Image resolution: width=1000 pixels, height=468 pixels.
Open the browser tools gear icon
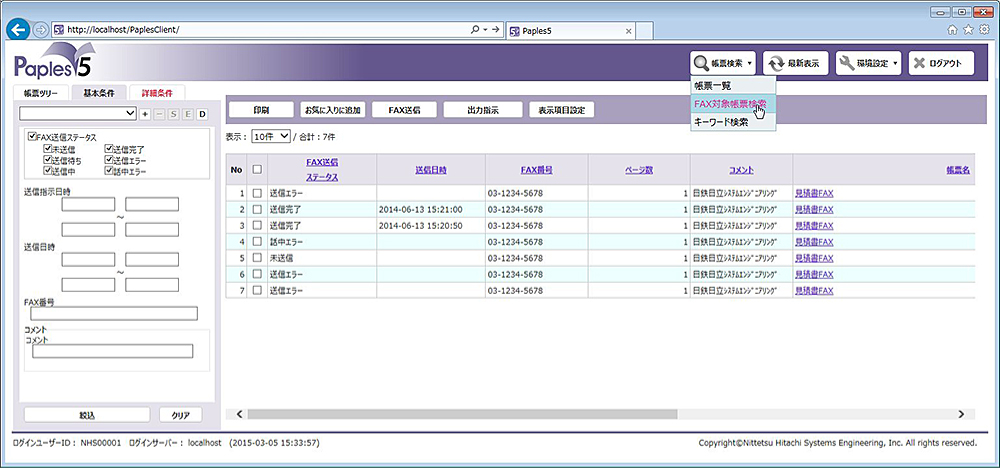(984, 30)
